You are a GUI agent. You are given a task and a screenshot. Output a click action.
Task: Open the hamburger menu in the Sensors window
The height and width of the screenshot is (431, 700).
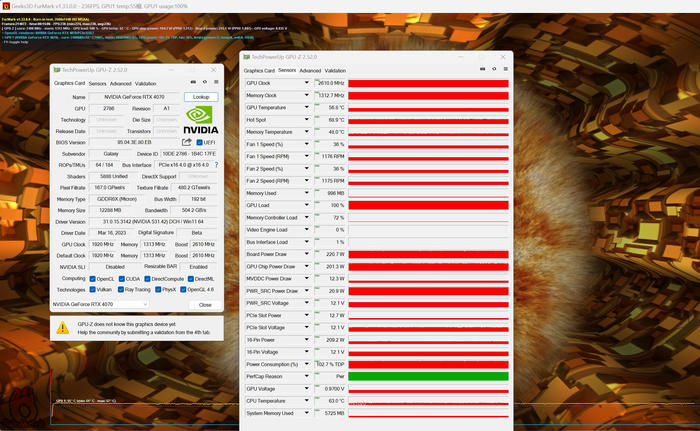click(x=506, y=69)
